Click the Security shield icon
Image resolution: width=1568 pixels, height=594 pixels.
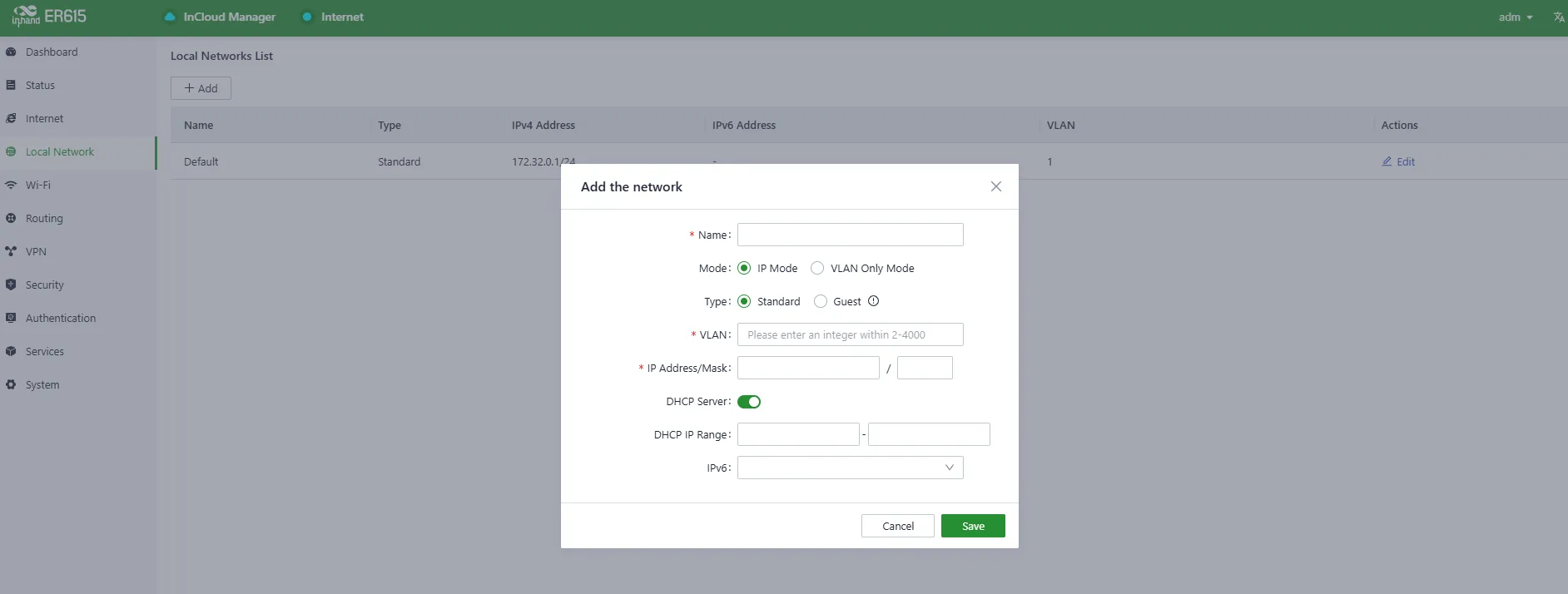(11, 285)
